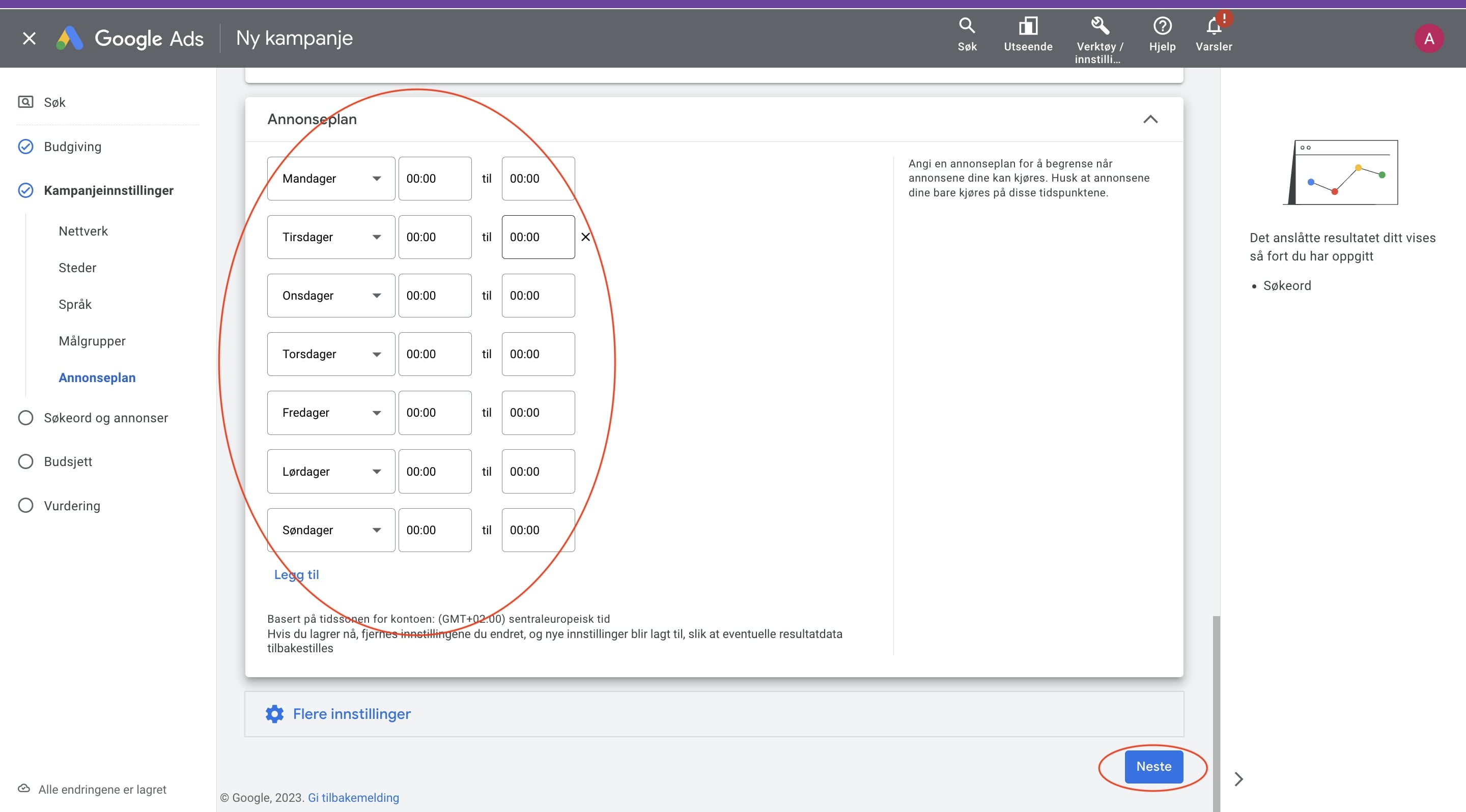Open Varsler notification bell
The image size is (1466, 812).
1214,26
